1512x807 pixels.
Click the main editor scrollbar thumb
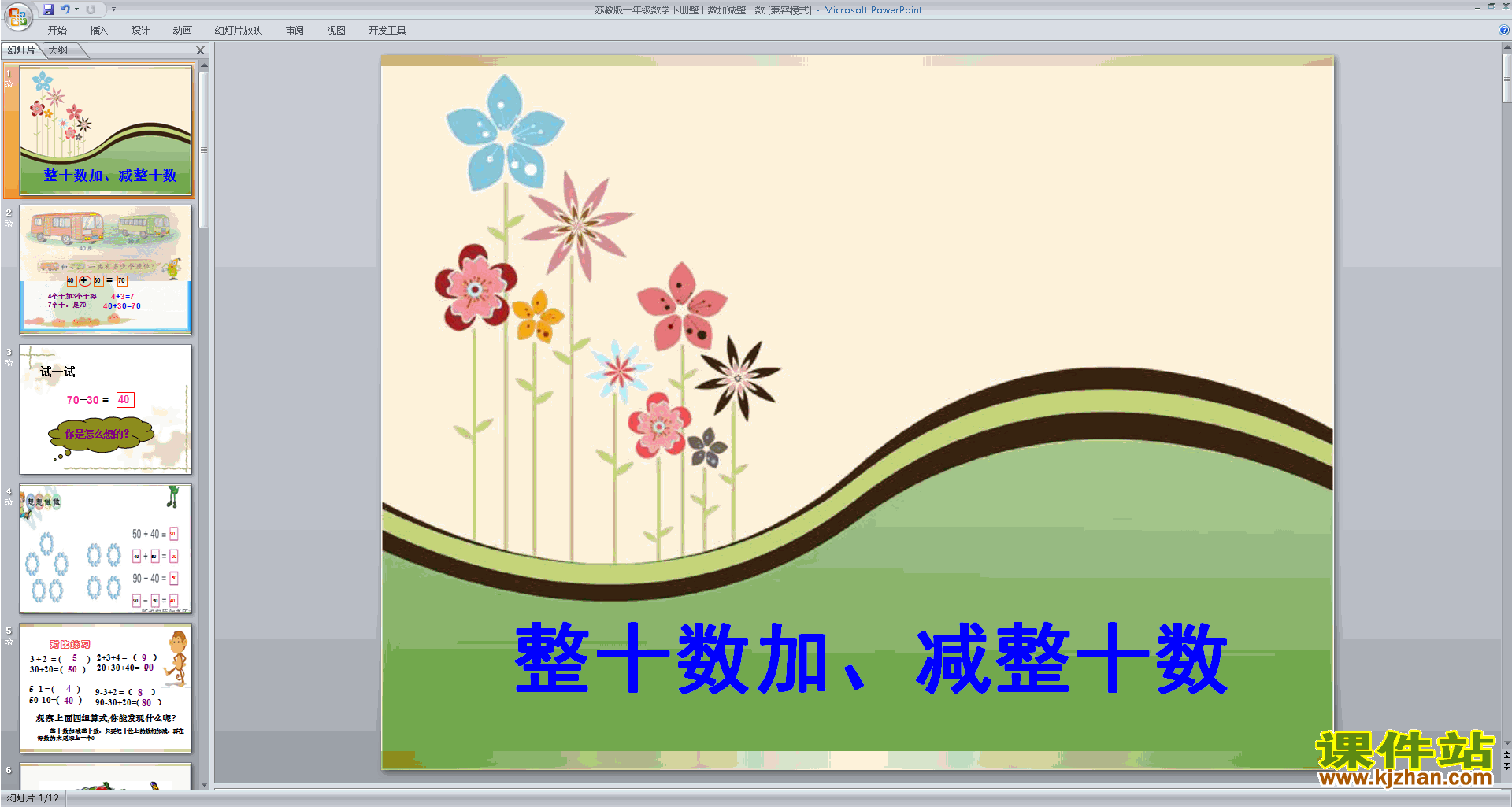coord(1506,78)
